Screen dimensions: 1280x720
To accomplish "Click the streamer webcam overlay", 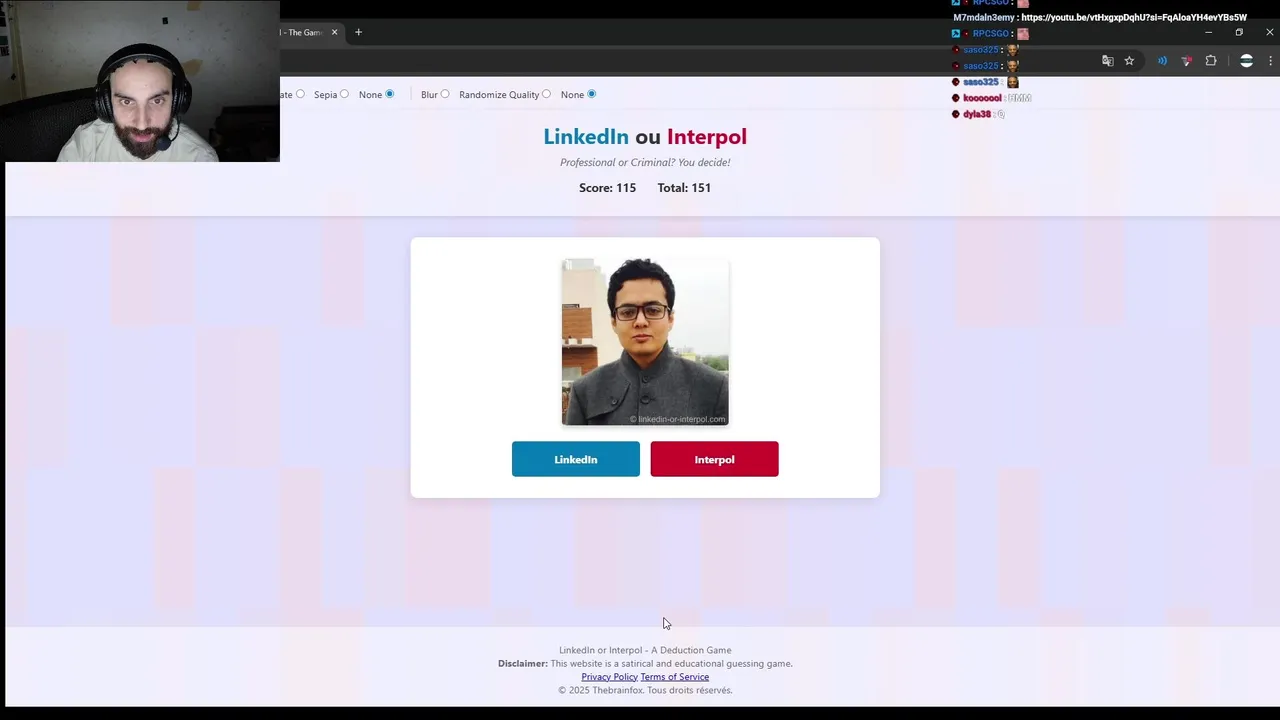I will tap(140, 81).
